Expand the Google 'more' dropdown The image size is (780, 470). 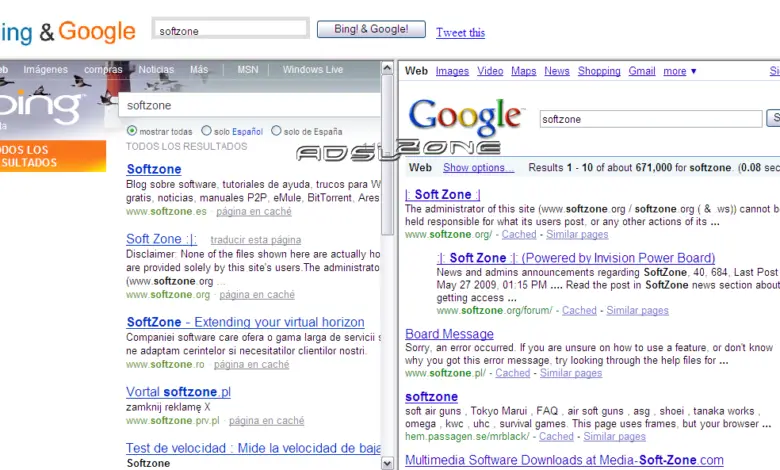[680, 71]
